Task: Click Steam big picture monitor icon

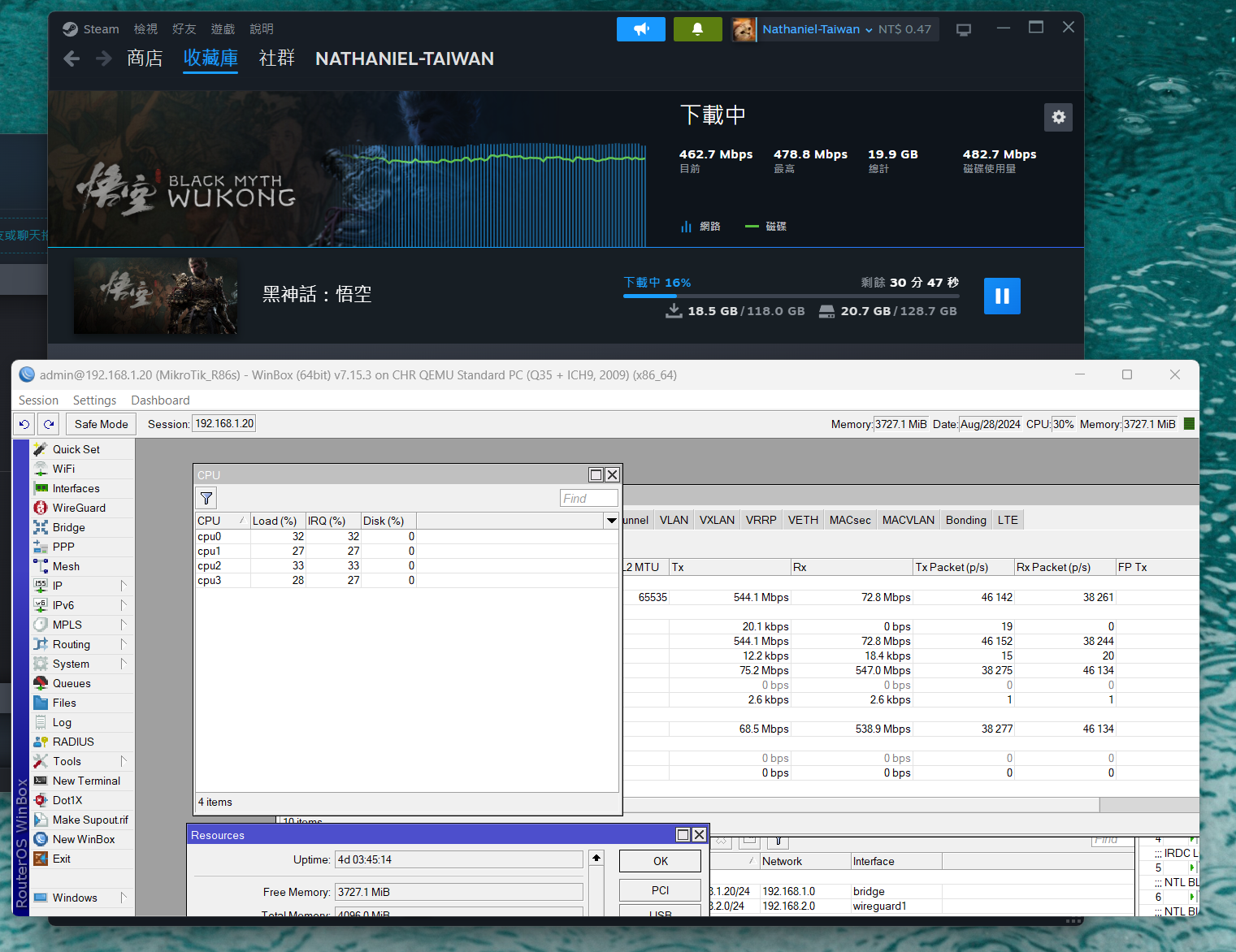Action: pyautogui.click(x=964, y=29)
